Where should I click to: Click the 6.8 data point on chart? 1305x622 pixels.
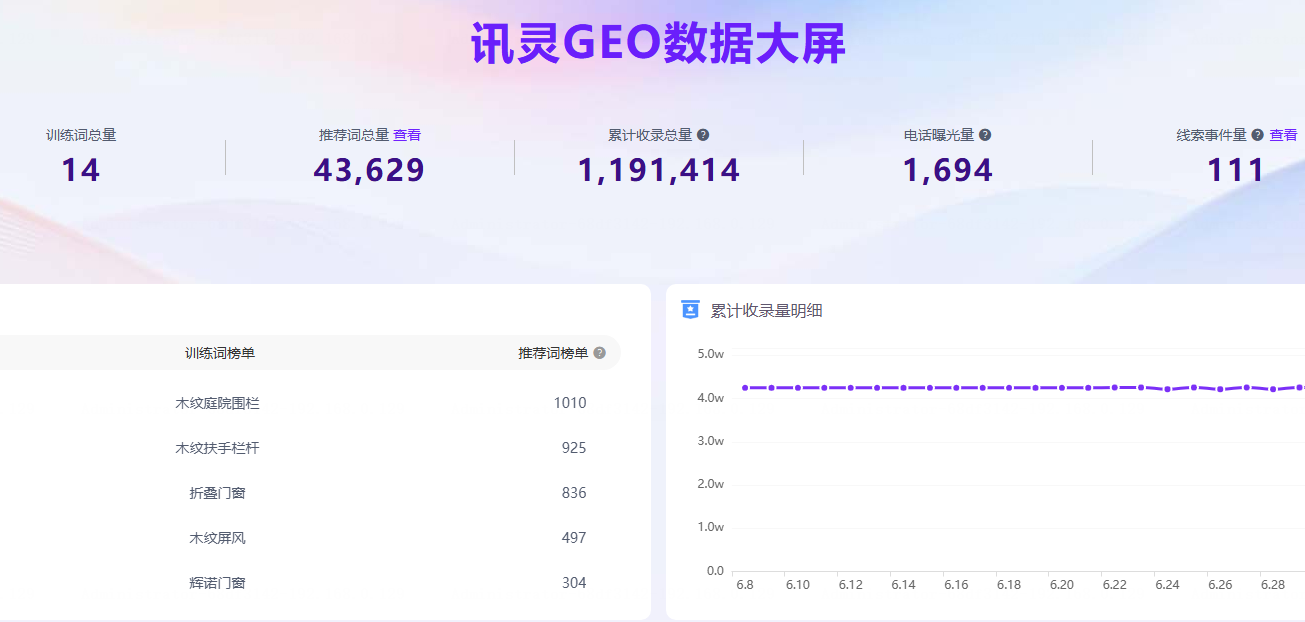click(x=745, y=387)
